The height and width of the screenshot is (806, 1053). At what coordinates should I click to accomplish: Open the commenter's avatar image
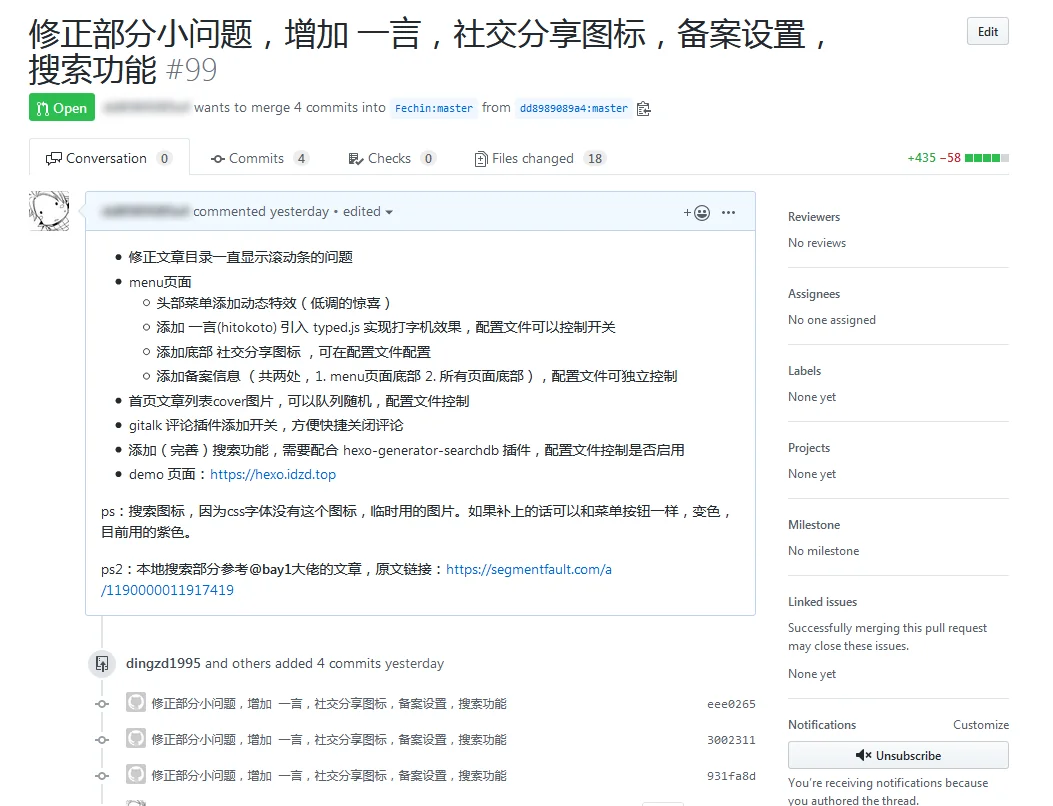(x=49, y=211)
